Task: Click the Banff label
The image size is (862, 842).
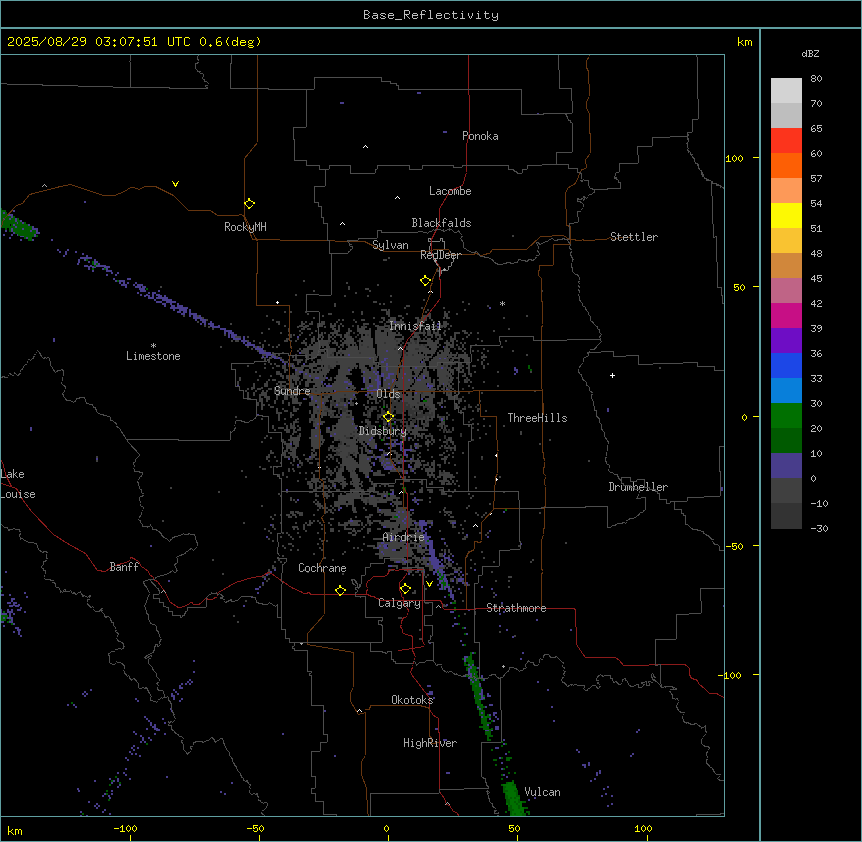Action: [x=124, y=567]
